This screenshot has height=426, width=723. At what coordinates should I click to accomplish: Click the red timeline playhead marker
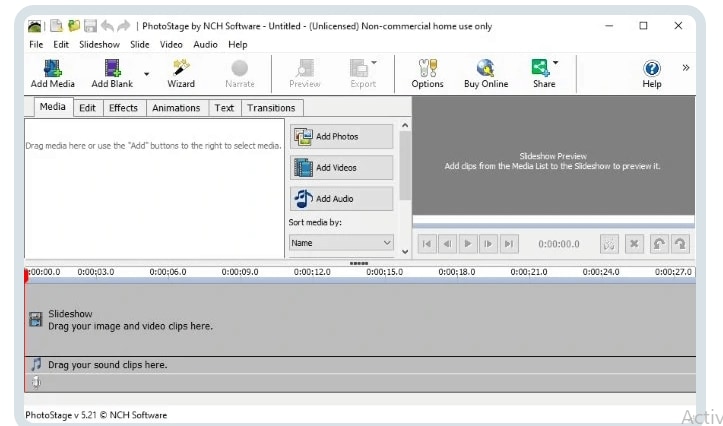click(x=26, y=274)
